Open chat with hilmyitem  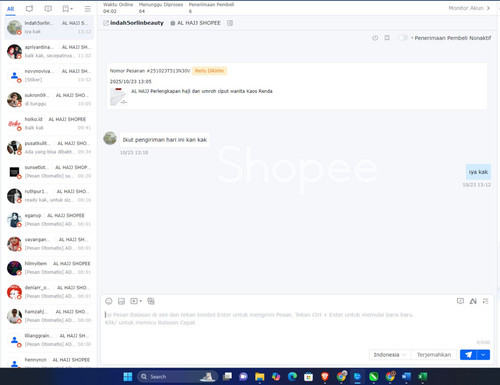(49, 268)
